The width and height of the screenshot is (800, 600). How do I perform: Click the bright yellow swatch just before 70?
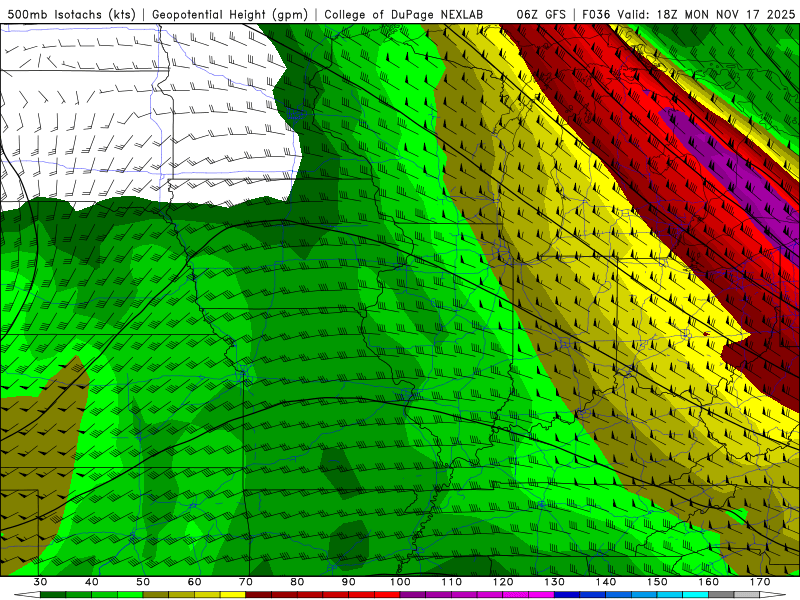coord(233,595)
